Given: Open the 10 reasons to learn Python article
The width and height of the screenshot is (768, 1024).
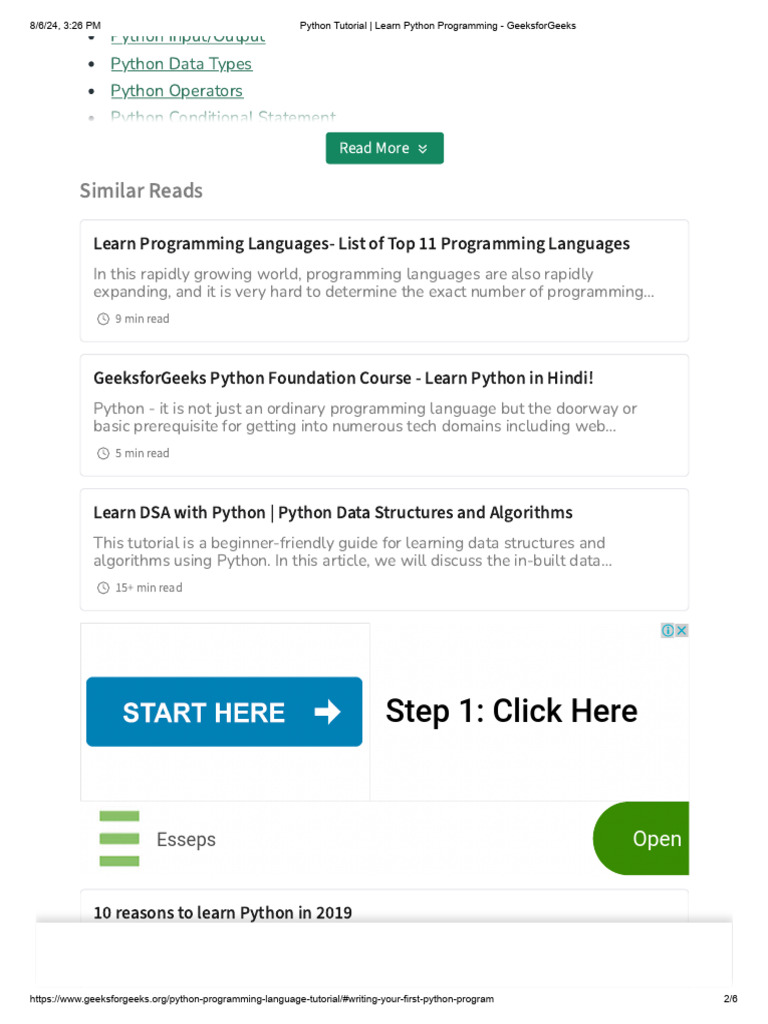Looking at the screenshot, I should 222,912.
